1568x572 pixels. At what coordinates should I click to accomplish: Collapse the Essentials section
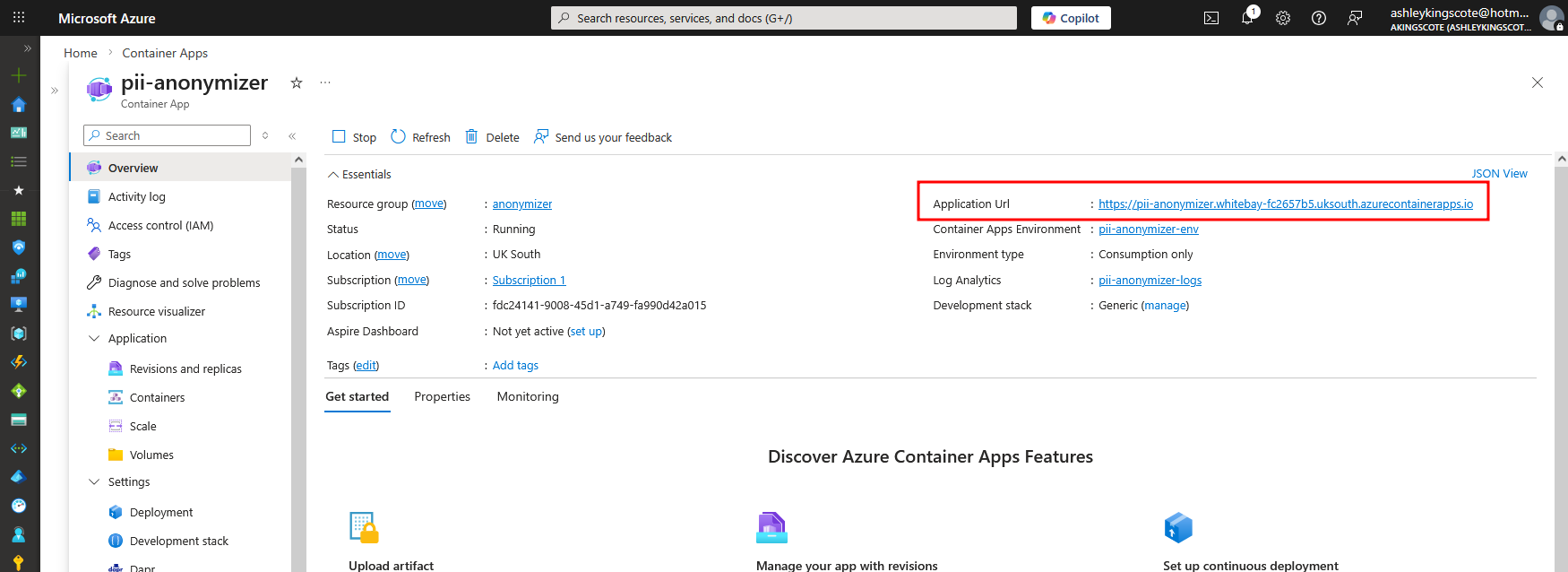333,175
